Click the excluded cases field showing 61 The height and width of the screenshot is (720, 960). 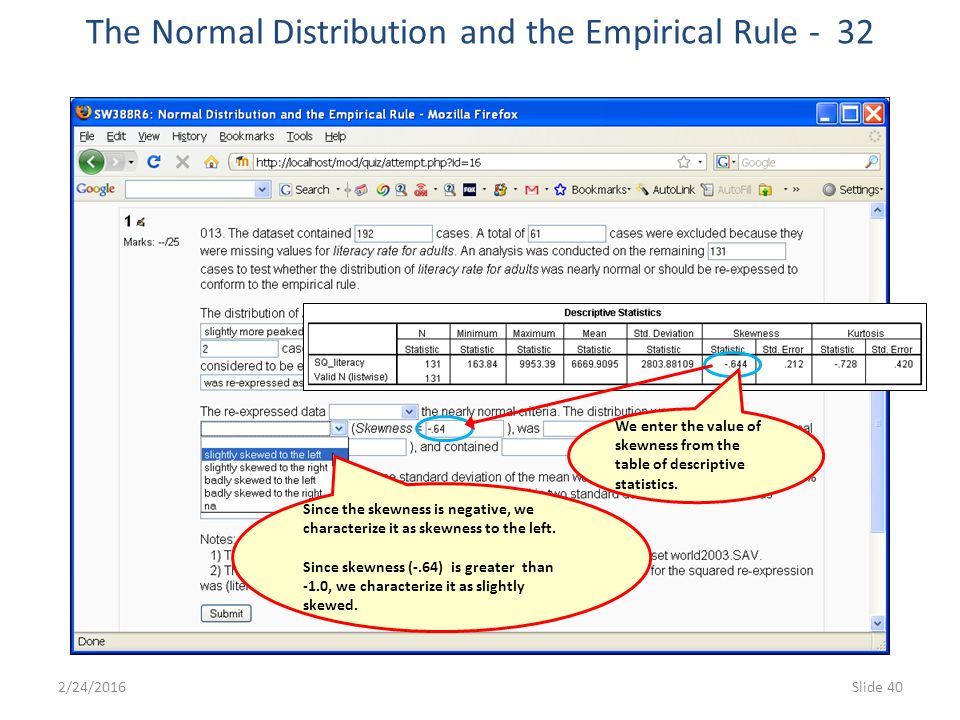(x=567, y=233)
